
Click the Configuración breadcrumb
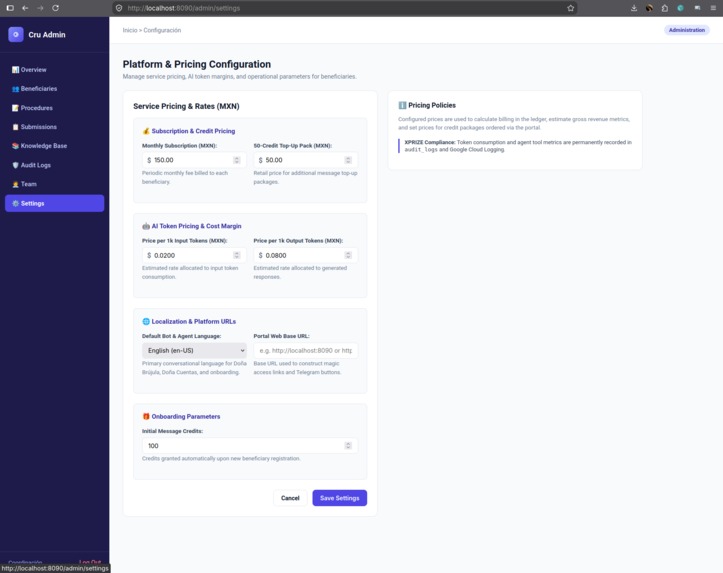(162, 30)
